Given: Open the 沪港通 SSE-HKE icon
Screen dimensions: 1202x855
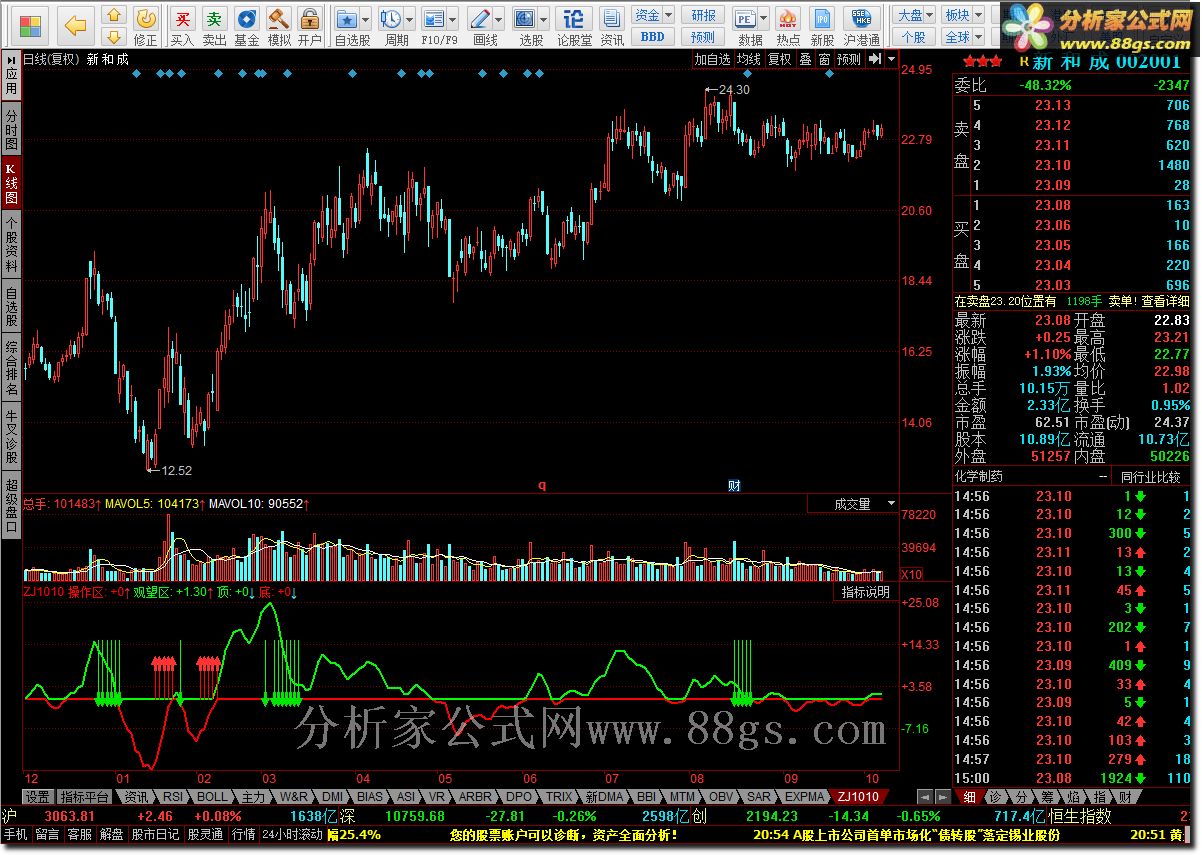Looking at the screenshot, I should (x=861, y=19).
